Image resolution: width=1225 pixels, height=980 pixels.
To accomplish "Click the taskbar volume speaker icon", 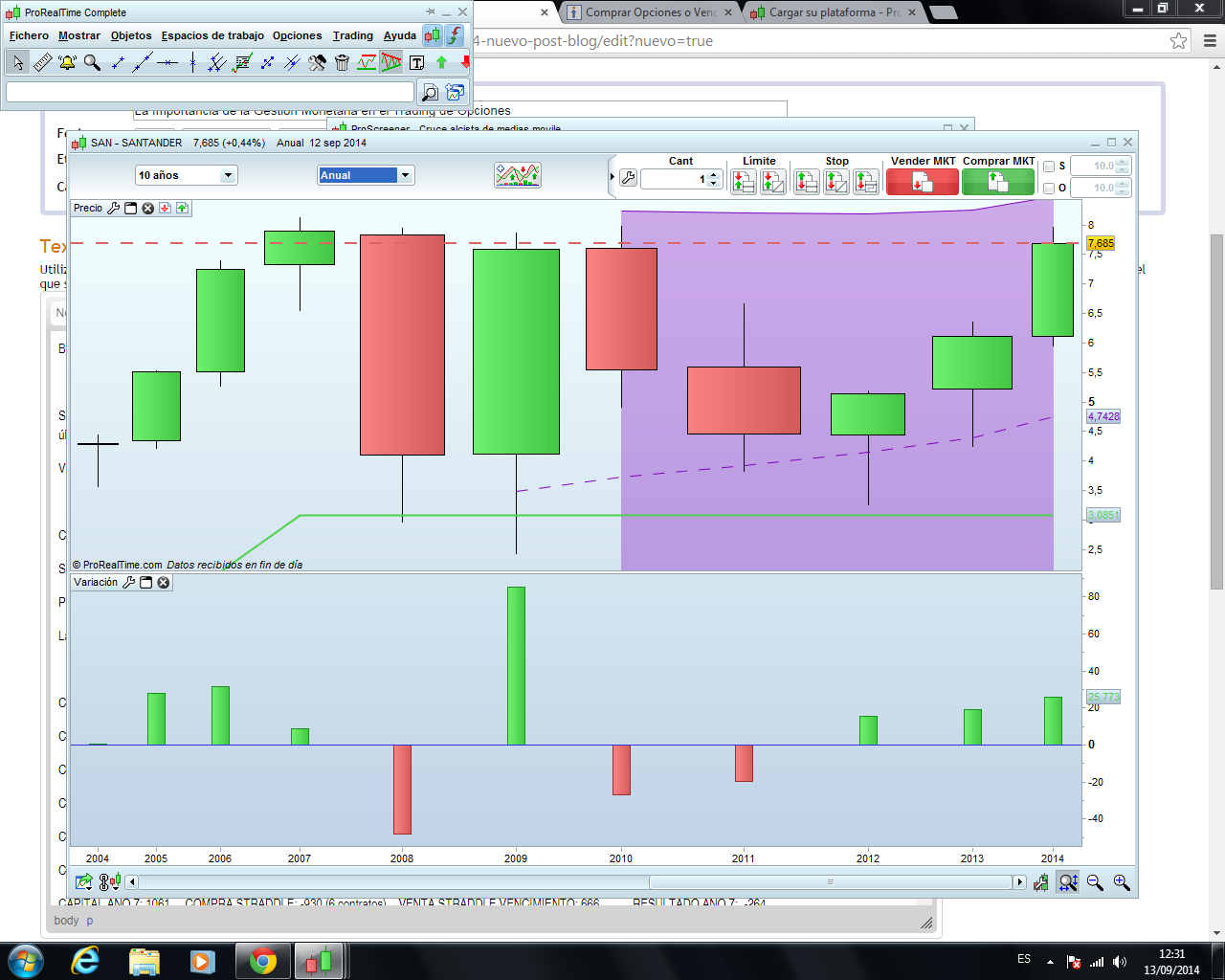I will pos(1120,962).
